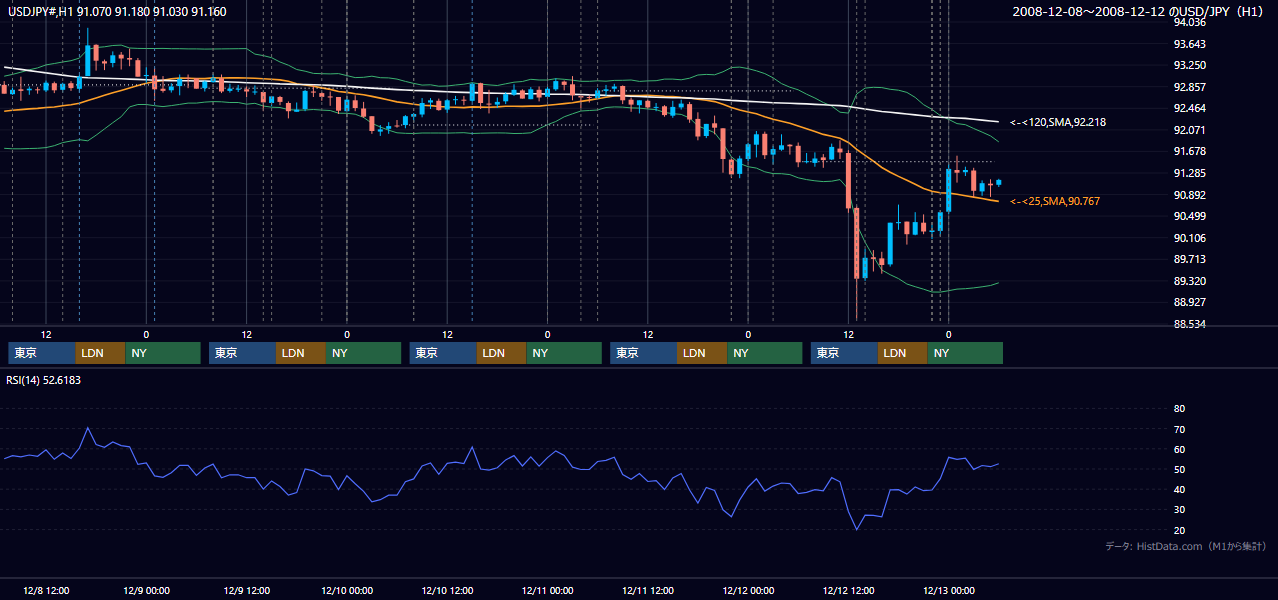
Task: Click the RSI 40 level label
Action: click(1179, 489)
